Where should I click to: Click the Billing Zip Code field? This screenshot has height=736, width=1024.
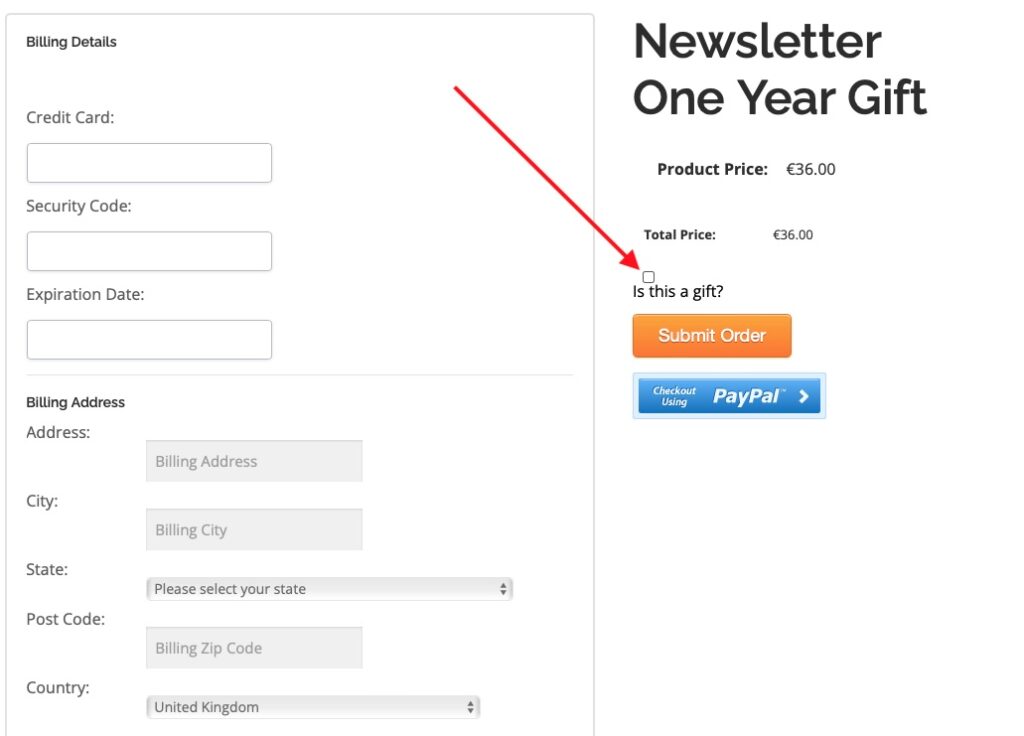(254, 648)
